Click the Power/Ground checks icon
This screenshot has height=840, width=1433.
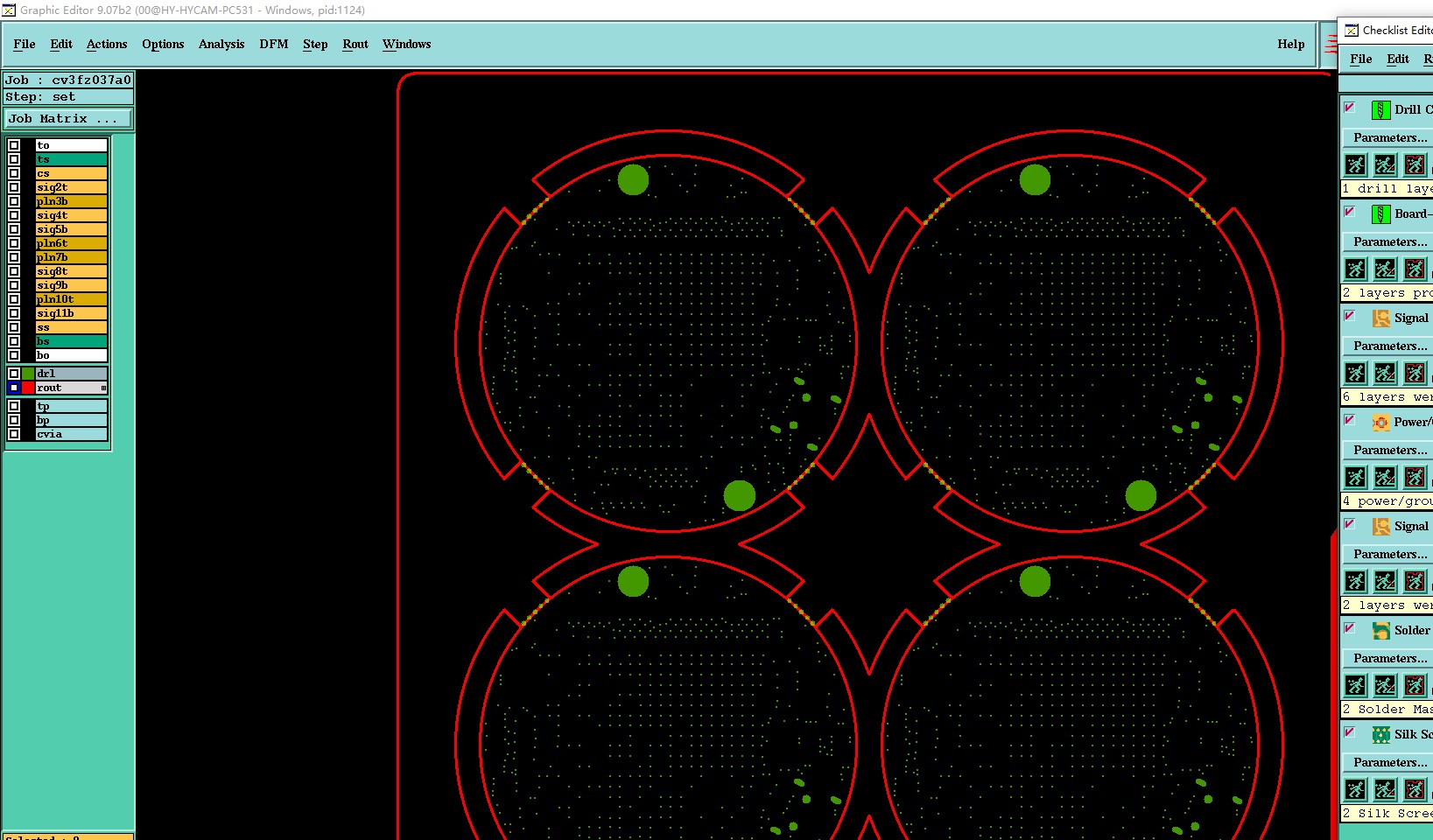point(1380,423)
